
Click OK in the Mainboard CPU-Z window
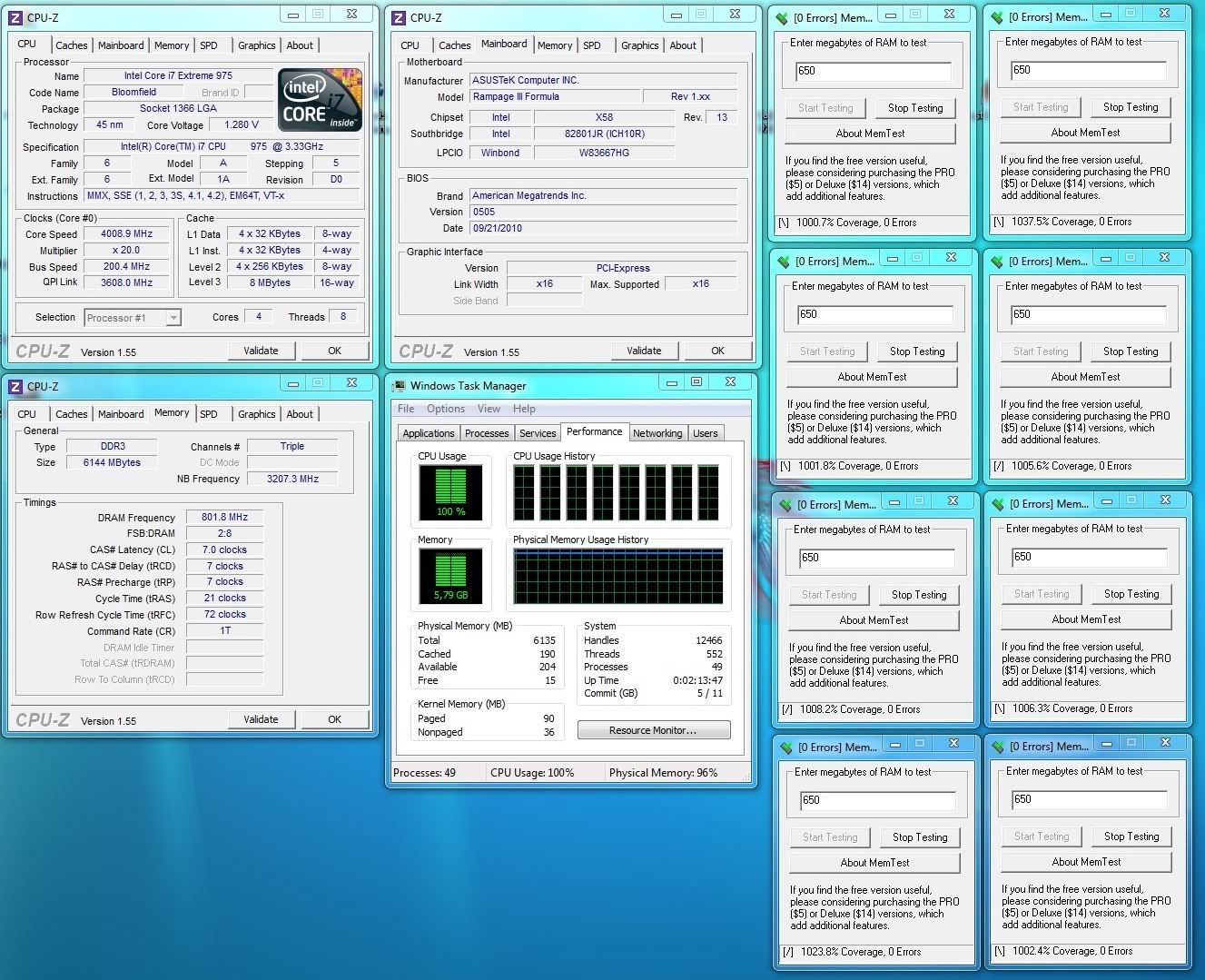(718, 351)
